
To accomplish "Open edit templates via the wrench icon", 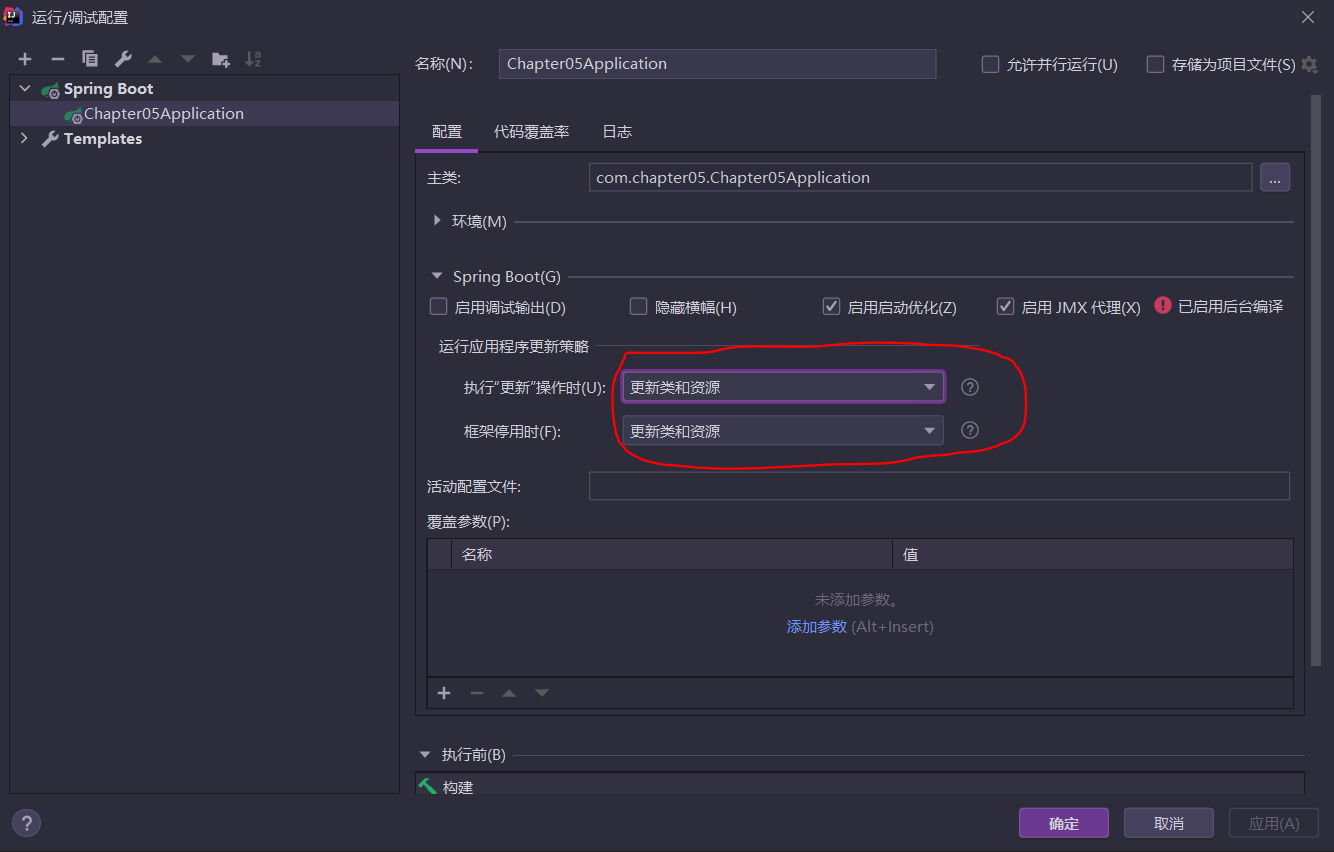I will pyautogui.click(x=122, y=59).
